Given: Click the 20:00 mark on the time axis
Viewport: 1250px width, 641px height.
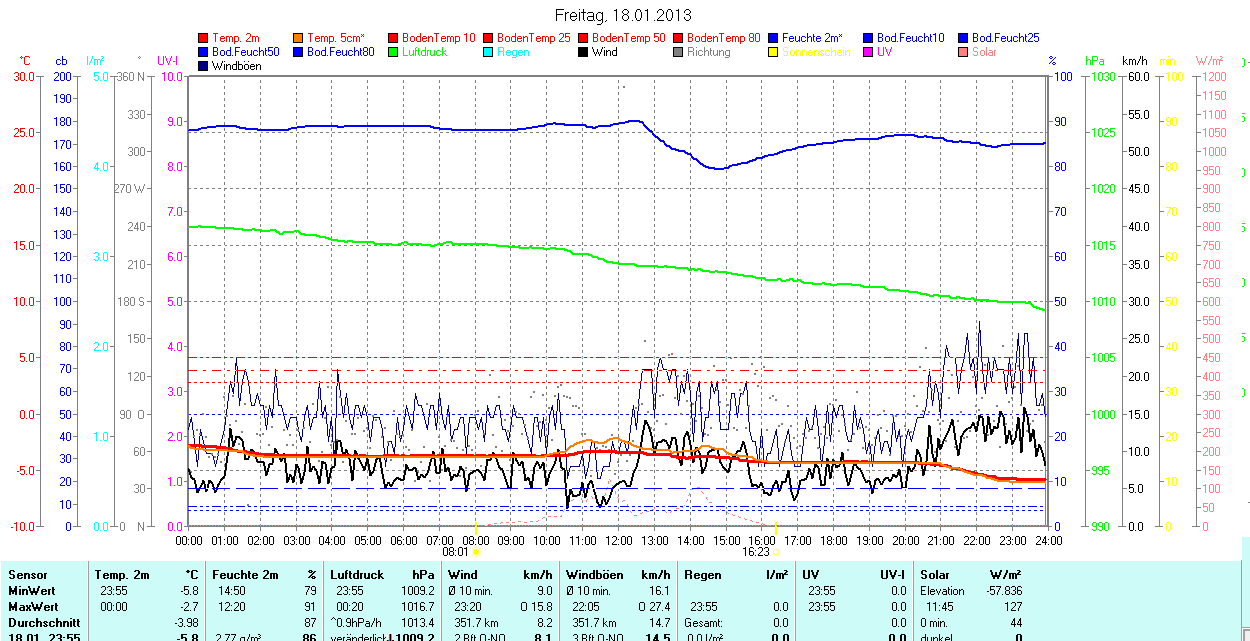Looking at the screenshot, I should click(904, 540).
